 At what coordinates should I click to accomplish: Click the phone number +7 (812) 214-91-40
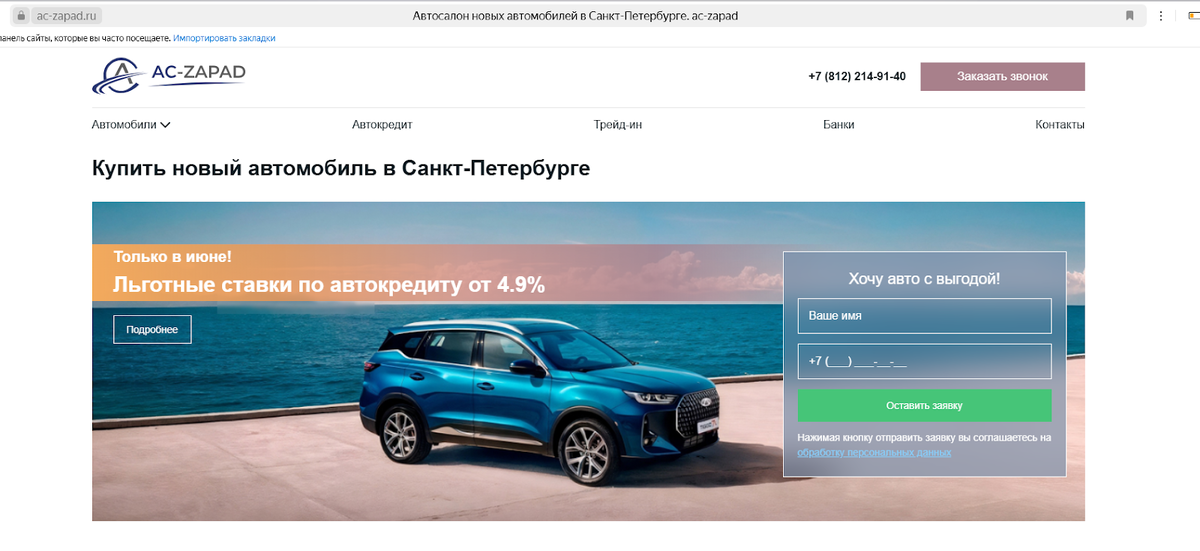tap(857, 76)
